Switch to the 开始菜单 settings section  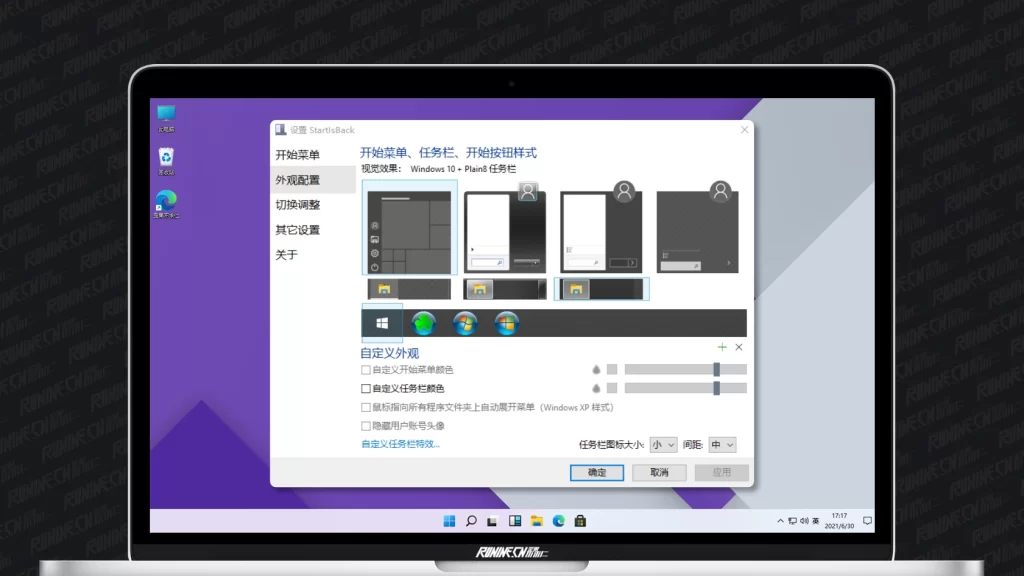tap(298, 155)
